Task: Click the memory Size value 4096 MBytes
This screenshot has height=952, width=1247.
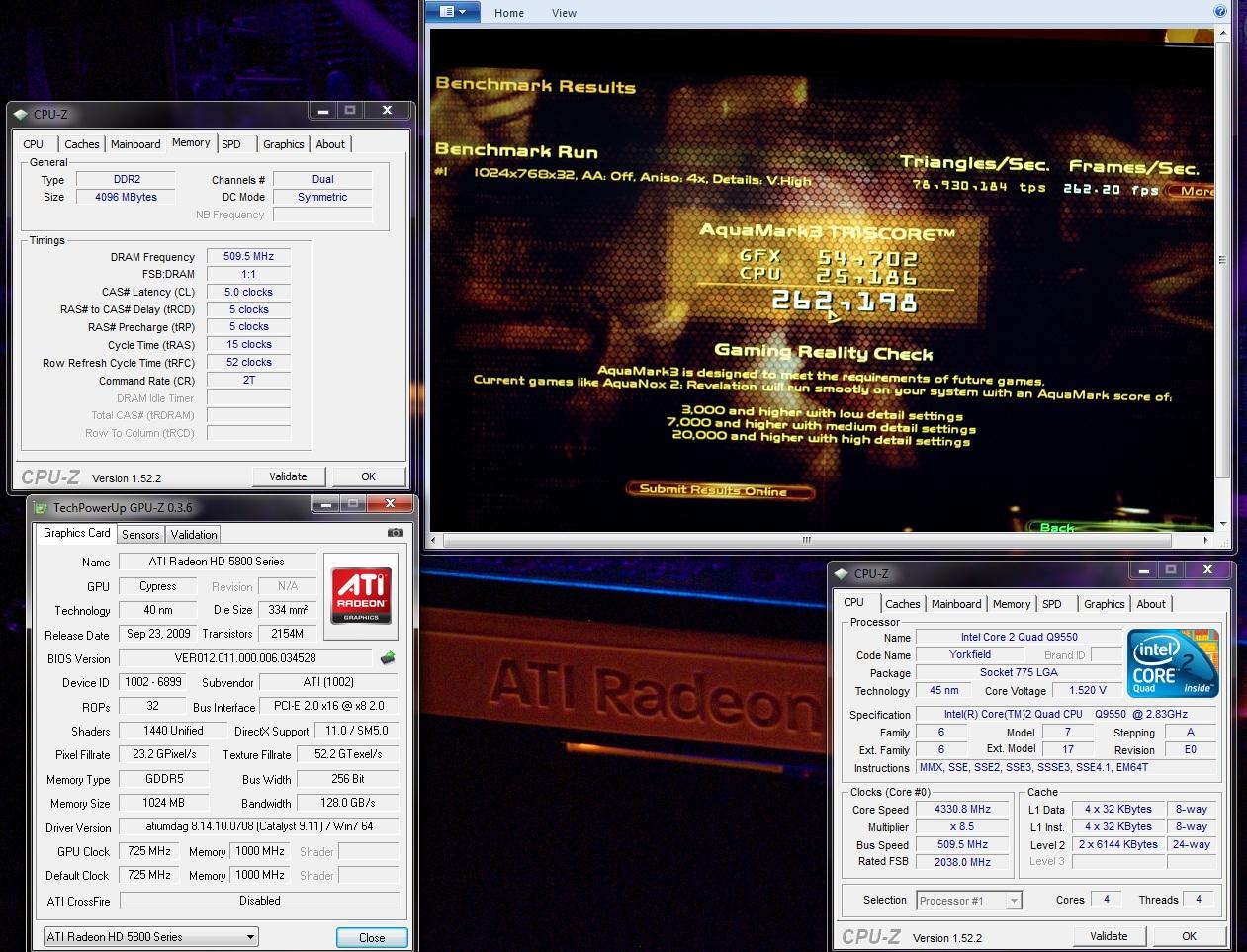Action: [126, 197]
